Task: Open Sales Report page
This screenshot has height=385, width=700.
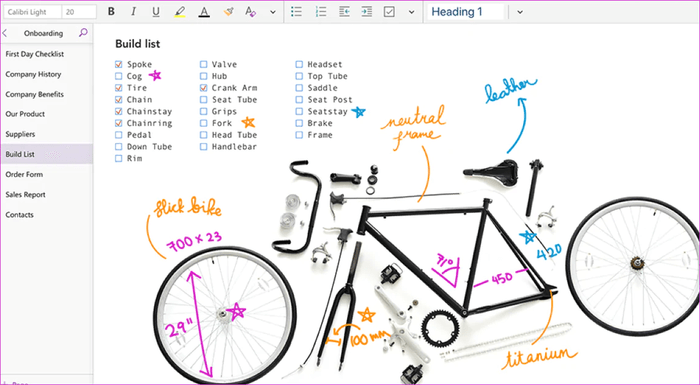Action: tap(46, 194)
